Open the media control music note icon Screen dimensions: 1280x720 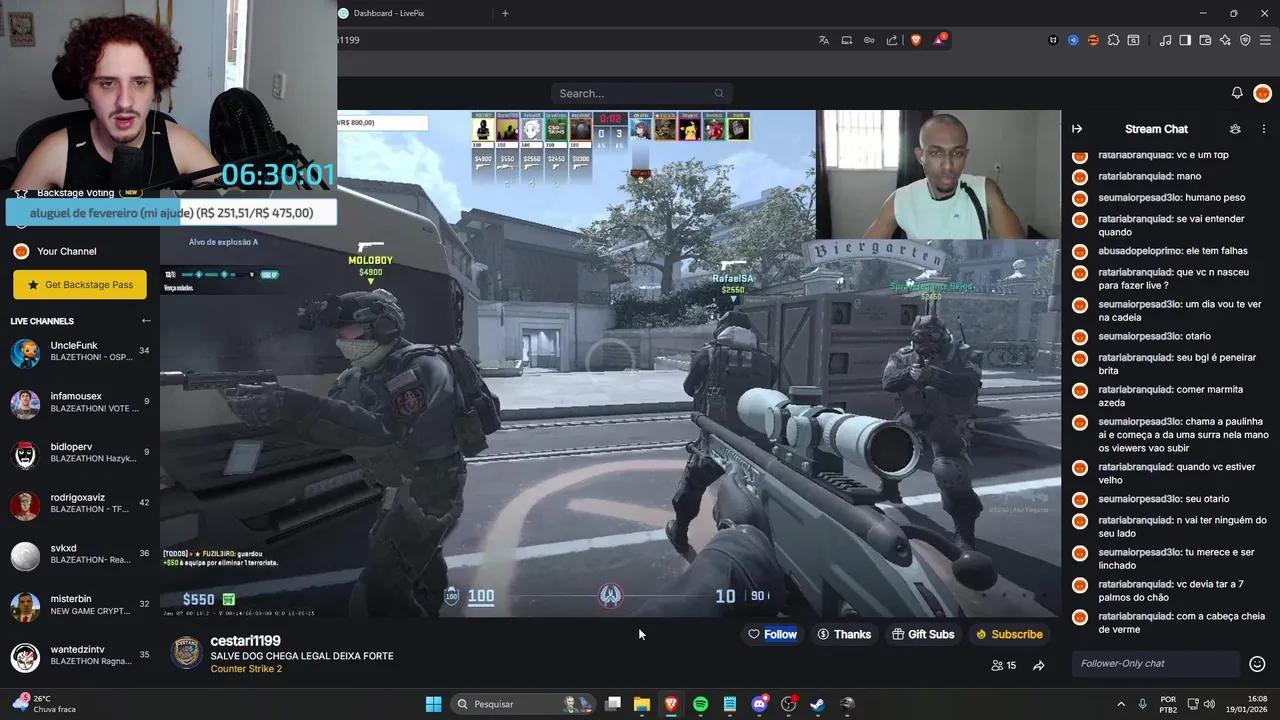(x=1165, y=40)
